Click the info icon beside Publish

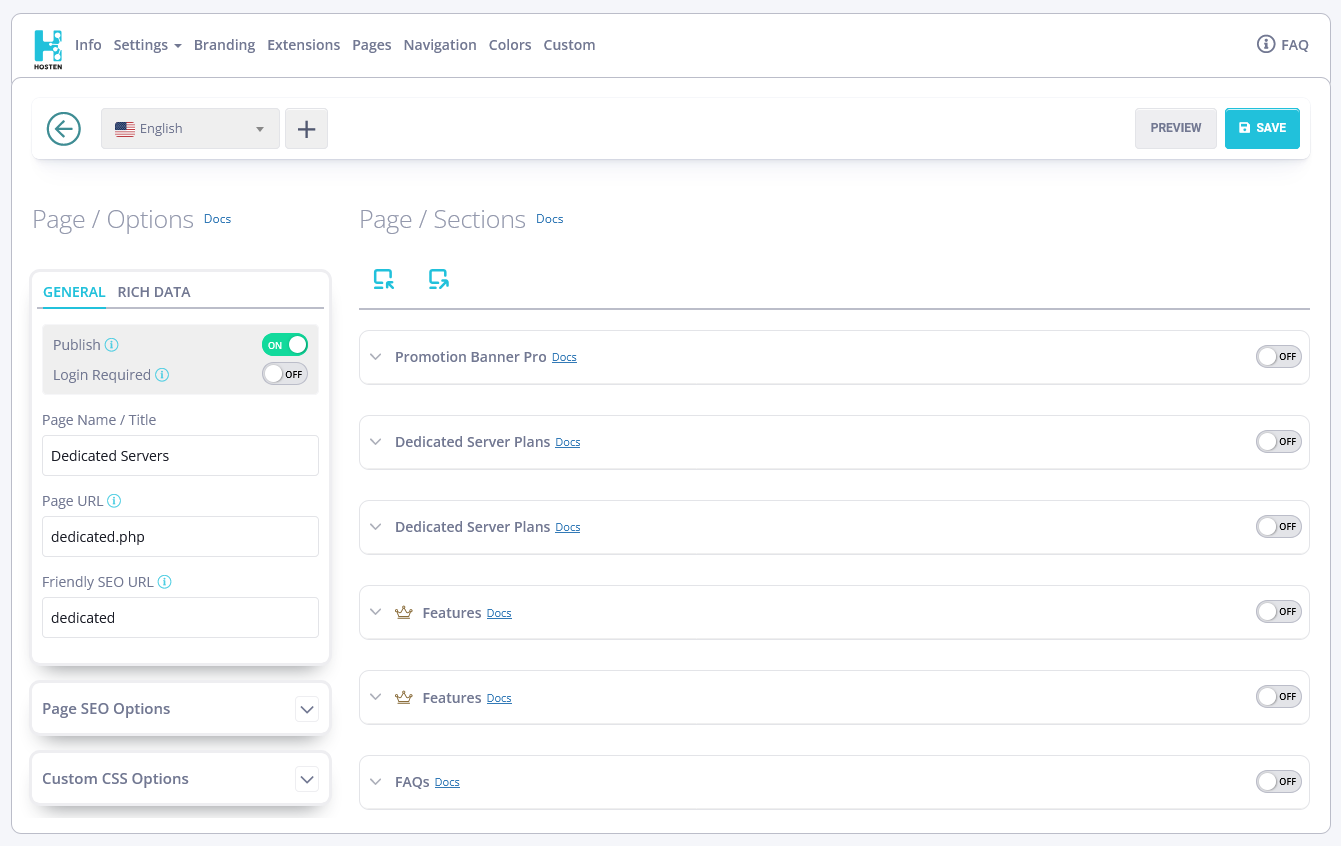pos(112,345)
